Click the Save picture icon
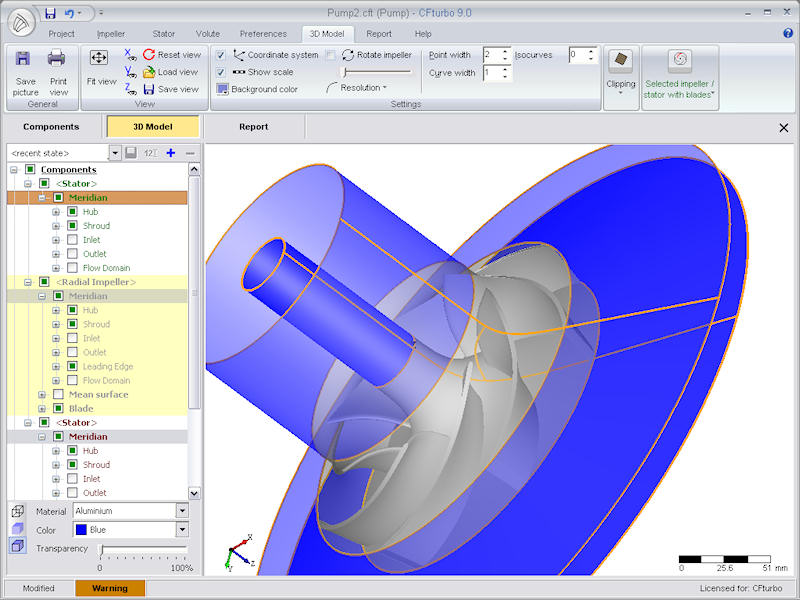 click(23, 59)
